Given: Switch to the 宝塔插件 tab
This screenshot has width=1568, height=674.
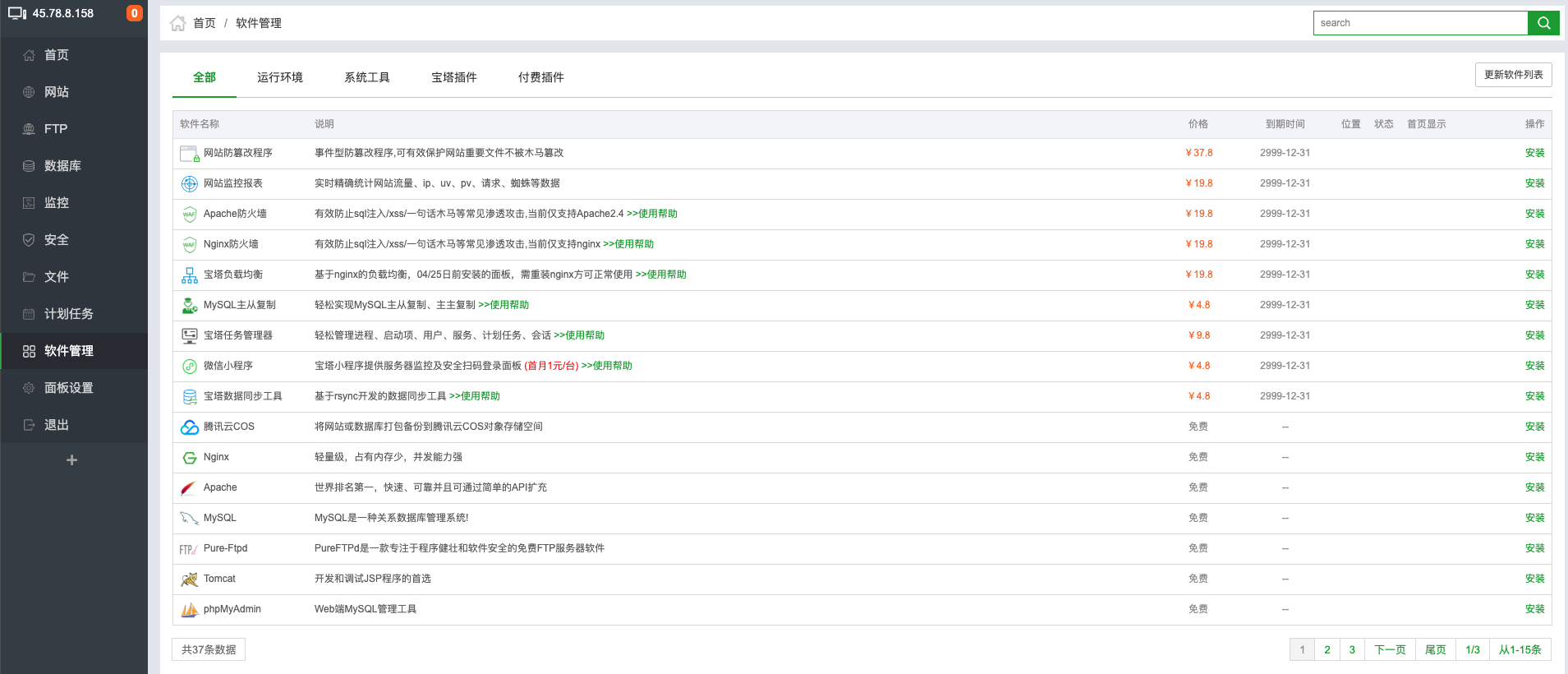Looking at the screenshot, I should [454, 77].
